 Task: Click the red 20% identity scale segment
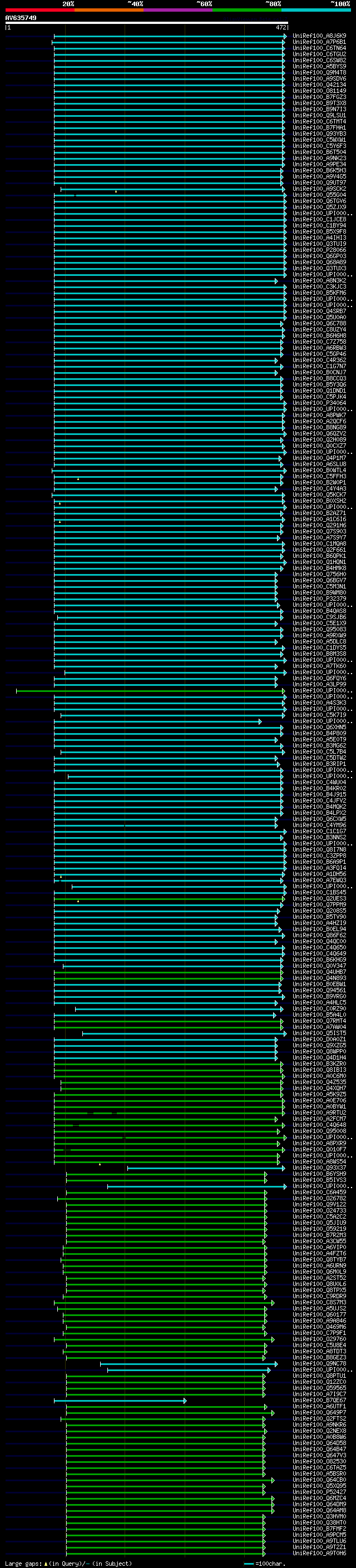coord(39,10)
